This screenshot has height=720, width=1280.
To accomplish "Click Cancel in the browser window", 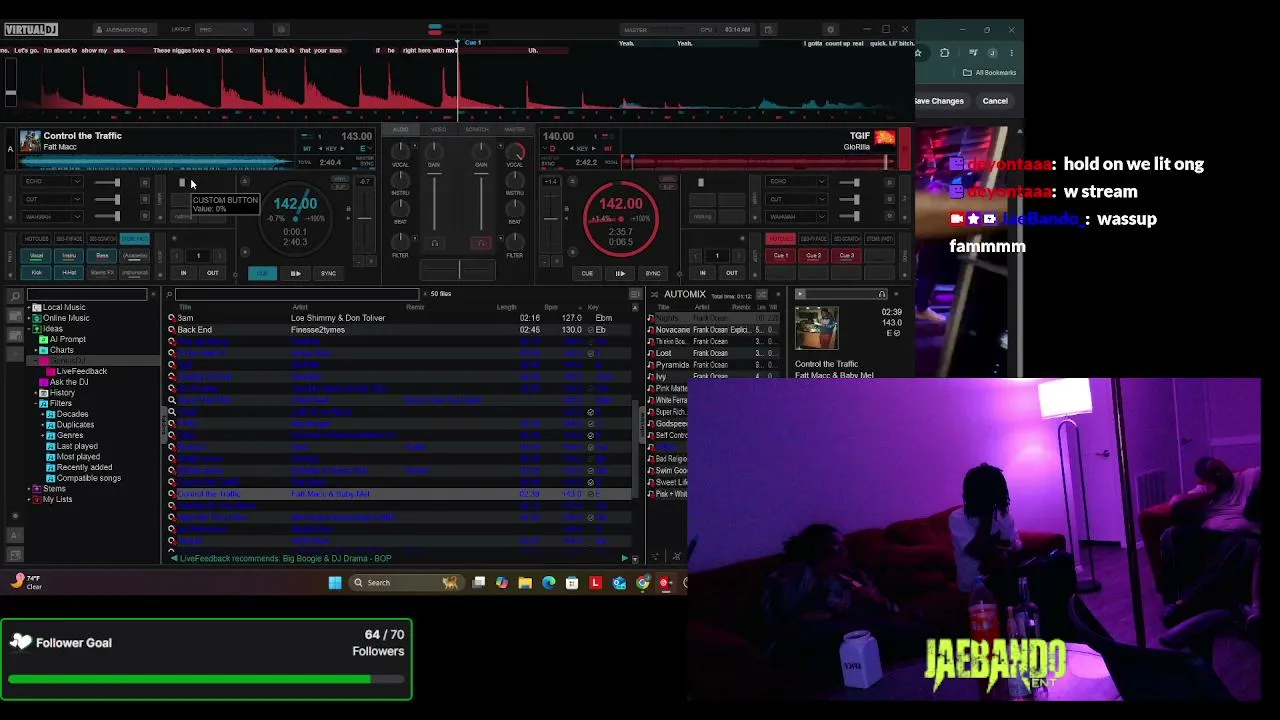I will [995, 101].
